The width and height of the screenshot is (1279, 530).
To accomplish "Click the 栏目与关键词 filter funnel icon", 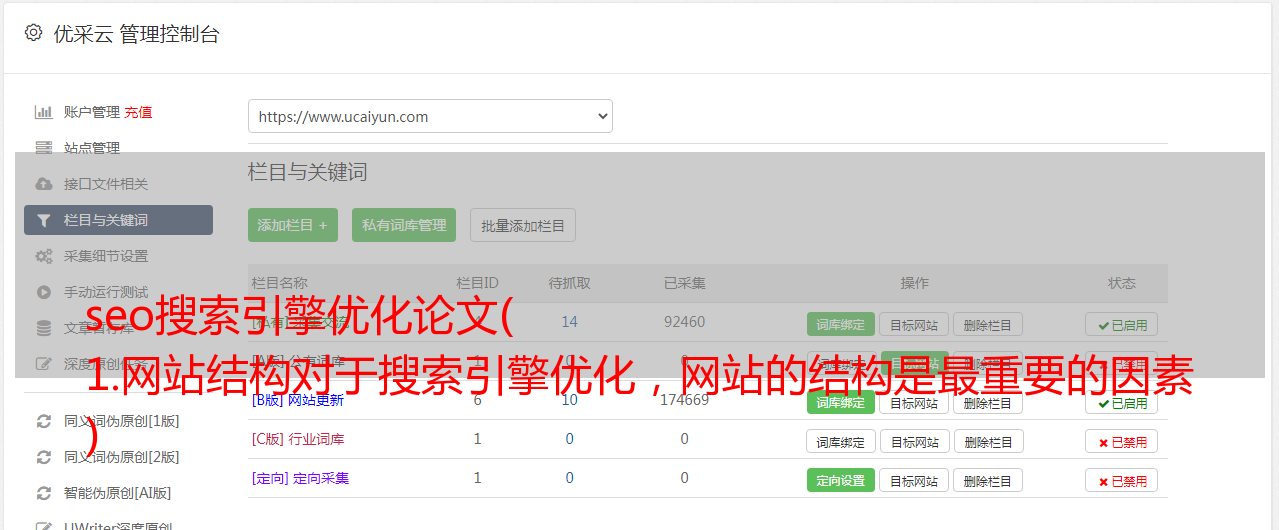I will pyautogui.click(x=43, y=220).
